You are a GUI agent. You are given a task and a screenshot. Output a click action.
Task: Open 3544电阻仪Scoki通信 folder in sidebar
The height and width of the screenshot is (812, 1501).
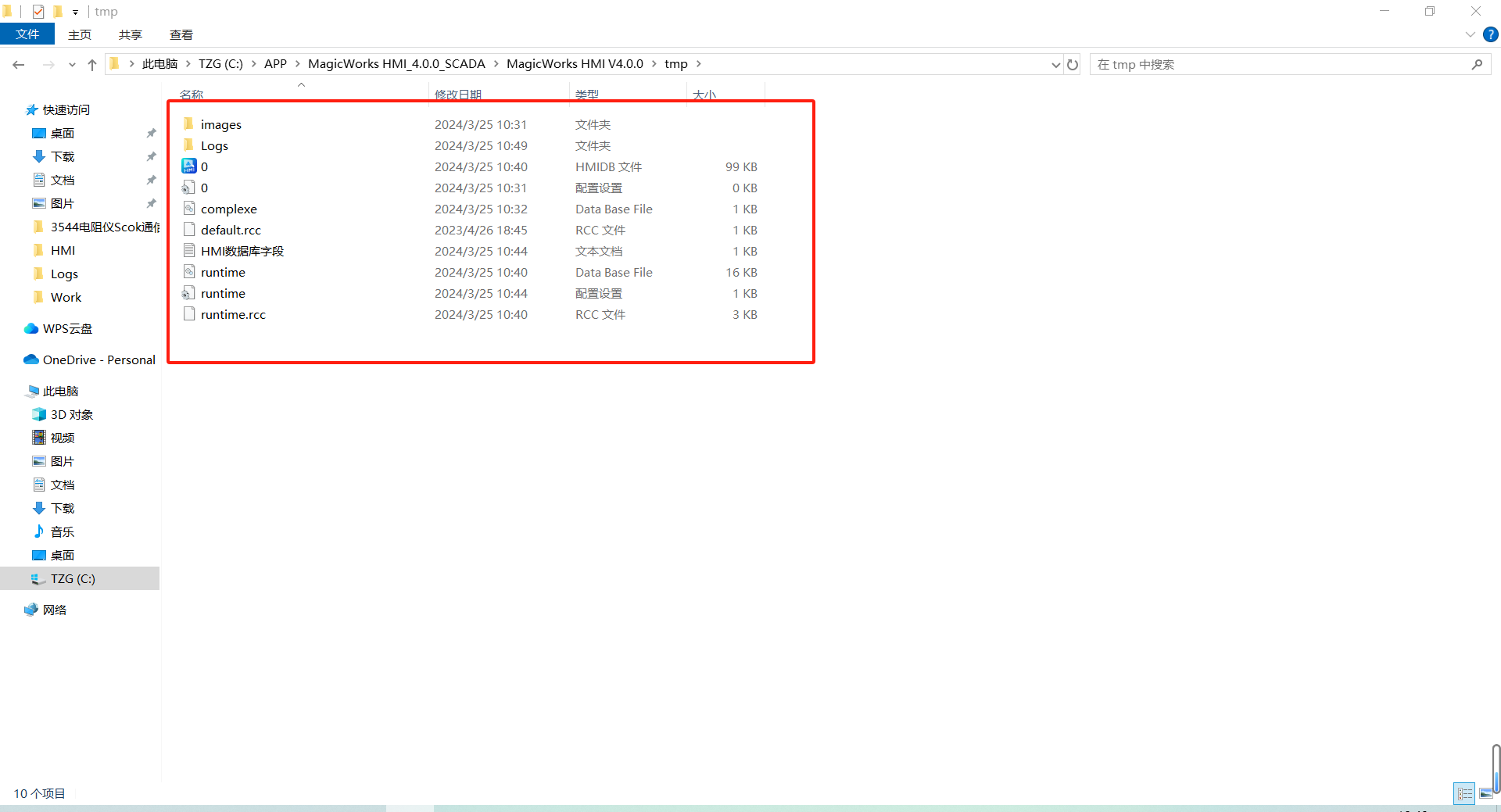pos(105,227)
